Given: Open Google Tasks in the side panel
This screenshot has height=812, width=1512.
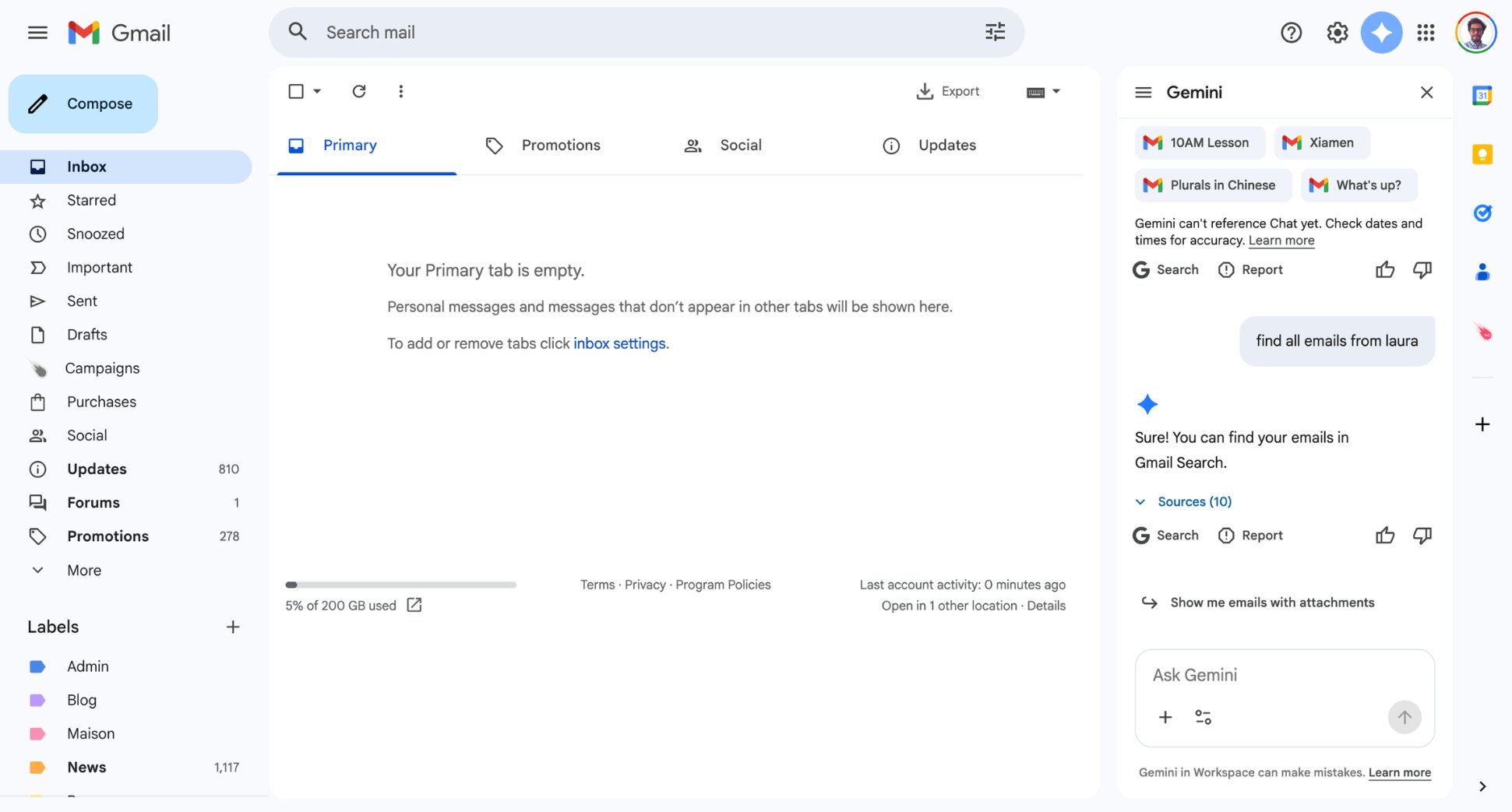Looking at the screenshot, I should click(1482, 213).
